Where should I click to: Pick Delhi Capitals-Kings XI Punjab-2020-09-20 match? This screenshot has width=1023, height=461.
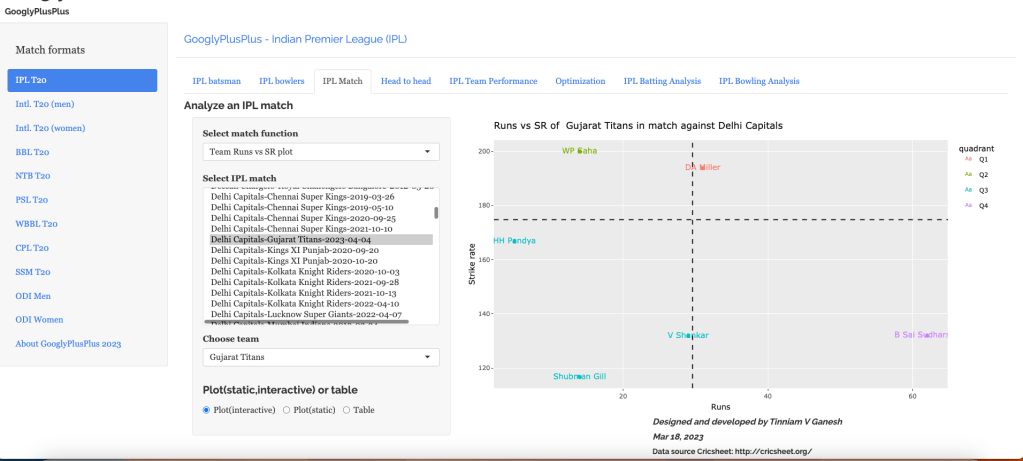294,250
